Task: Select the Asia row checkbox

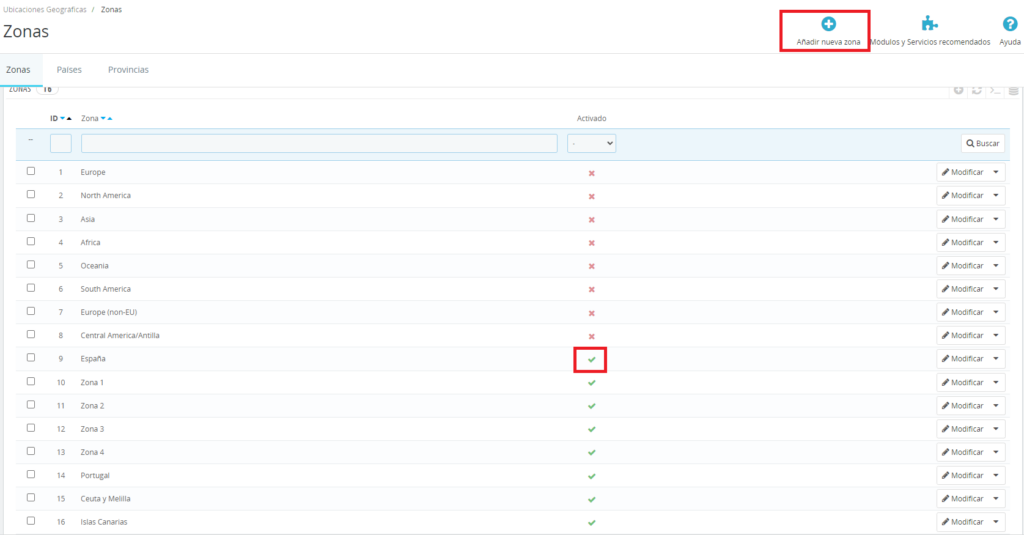Action: click(31, 218)
